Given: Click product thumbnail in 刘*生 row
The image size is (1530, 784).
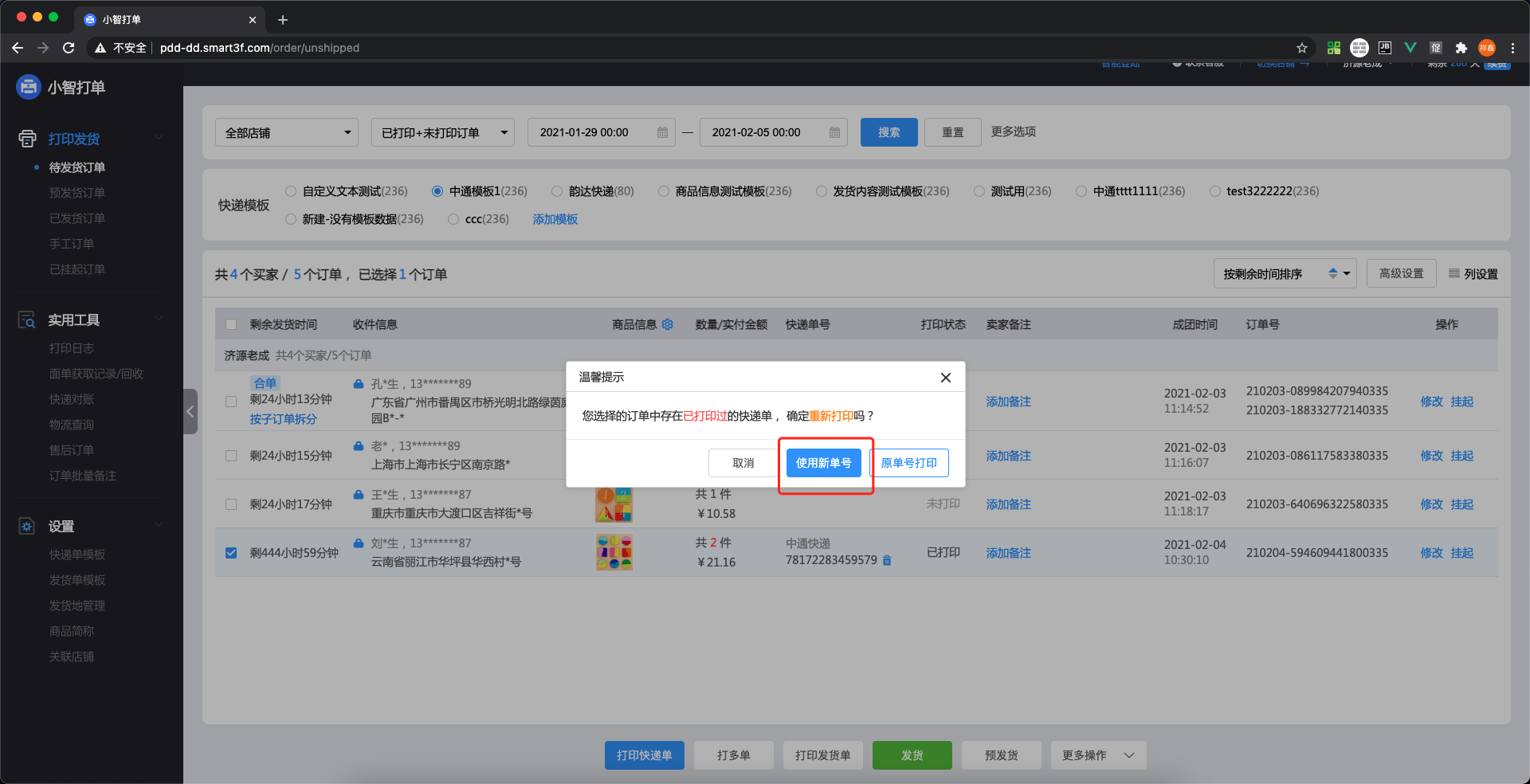Looking at the screenshot, I should (614, 552).
